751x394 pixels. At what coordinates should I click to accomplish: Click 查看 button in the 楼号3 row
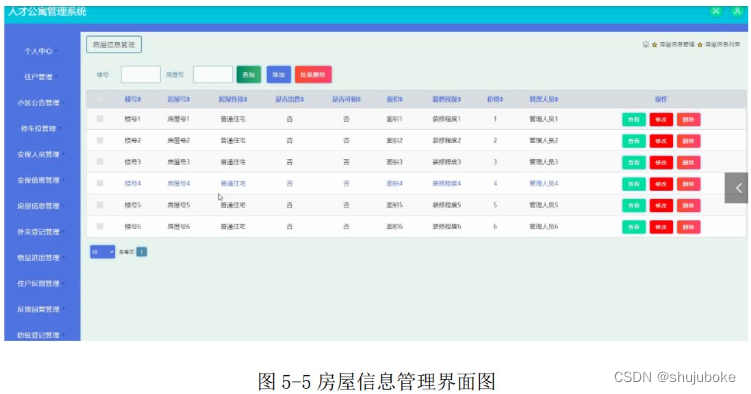[x=634, y=162]
